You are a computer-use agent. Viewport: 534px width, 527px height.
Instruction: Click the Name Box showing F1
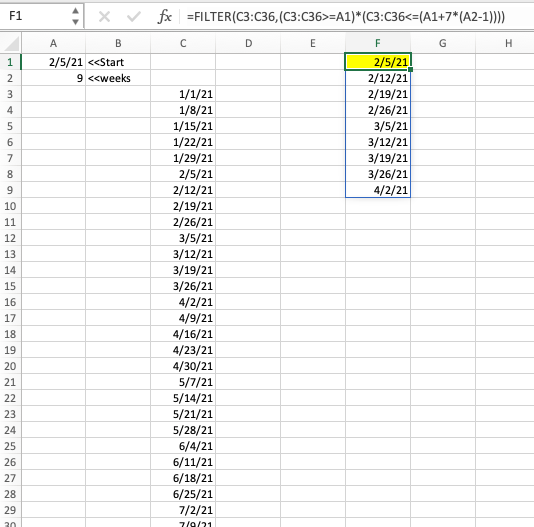coord(42,16)
